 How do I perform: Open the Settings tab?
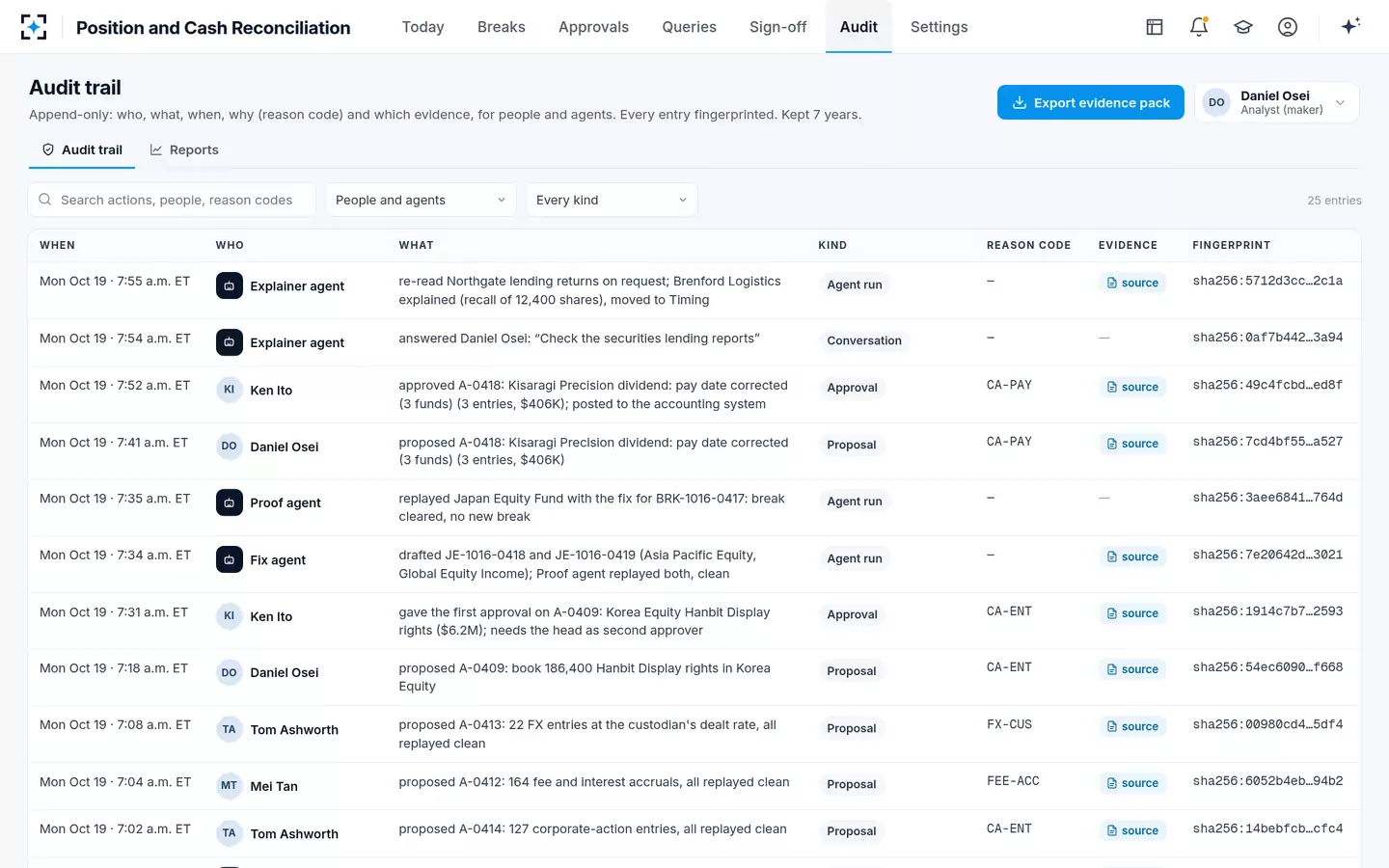[940, 27]
